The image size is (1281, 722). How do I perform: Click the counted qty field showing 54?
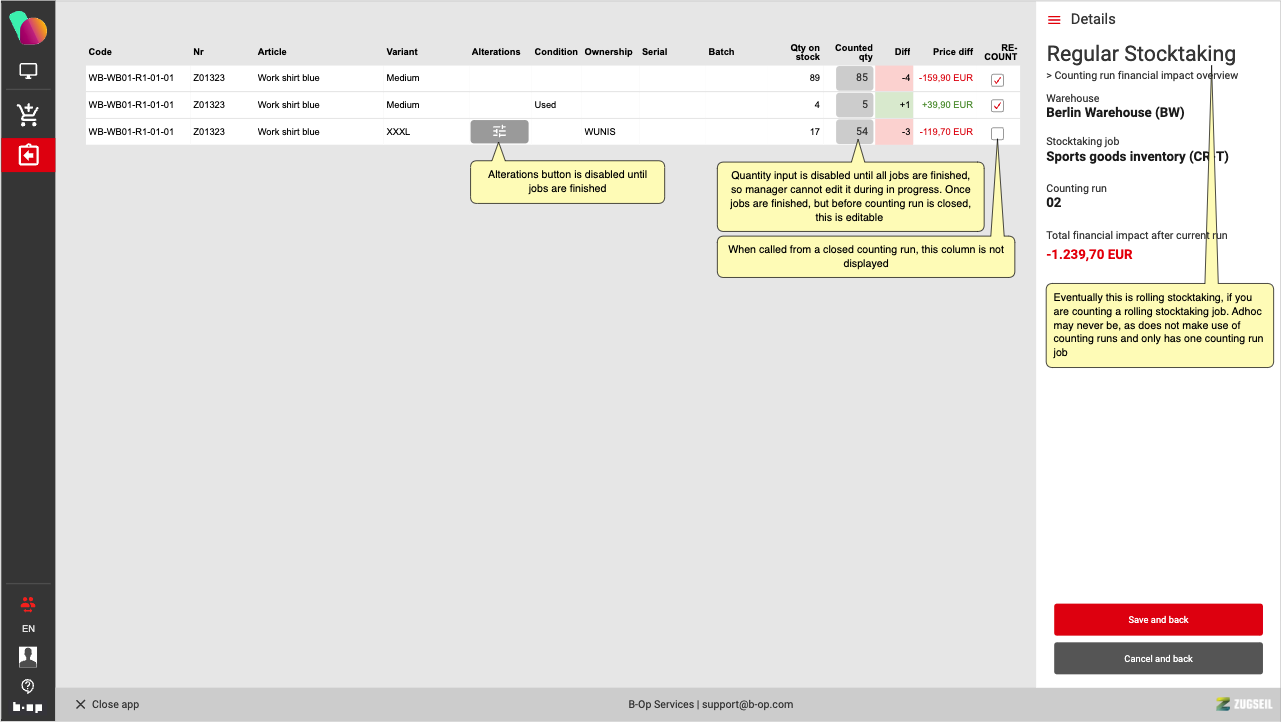(x=855, y=132)
